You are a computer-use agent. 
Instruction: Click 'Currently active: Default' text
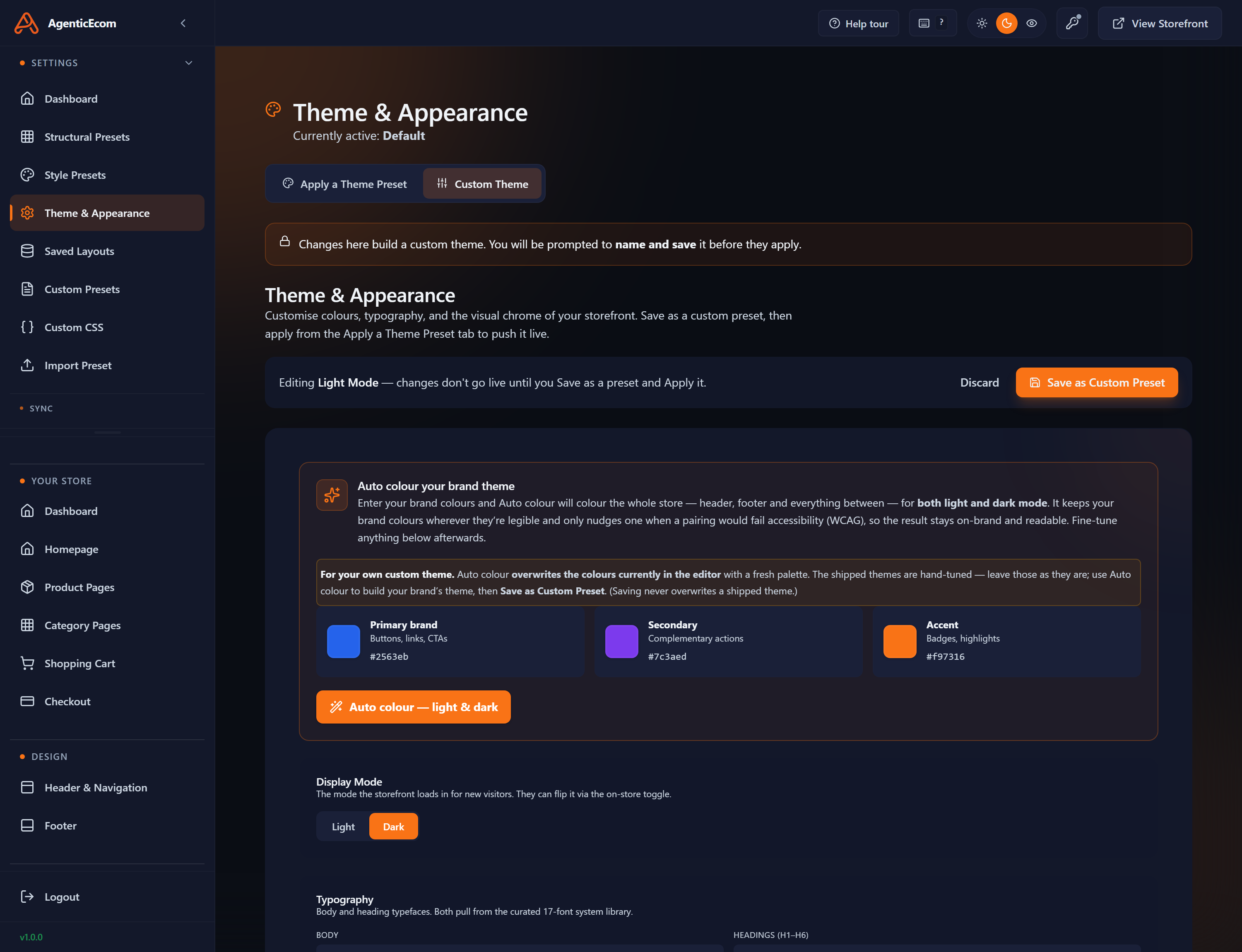tap(359, 136)
